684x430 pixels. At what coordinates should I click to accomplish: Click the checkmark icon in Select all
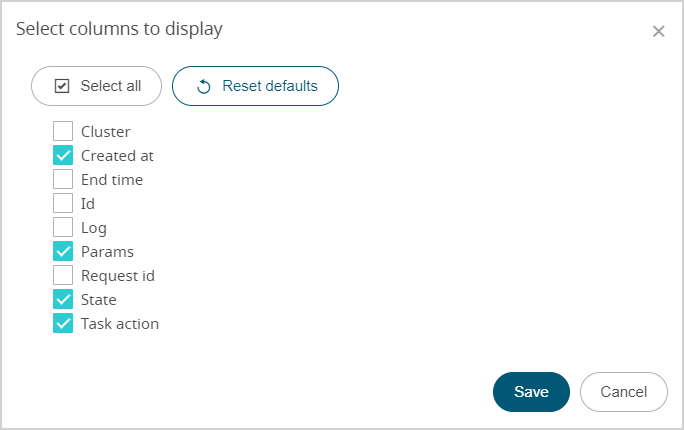[x=62, y=86]
